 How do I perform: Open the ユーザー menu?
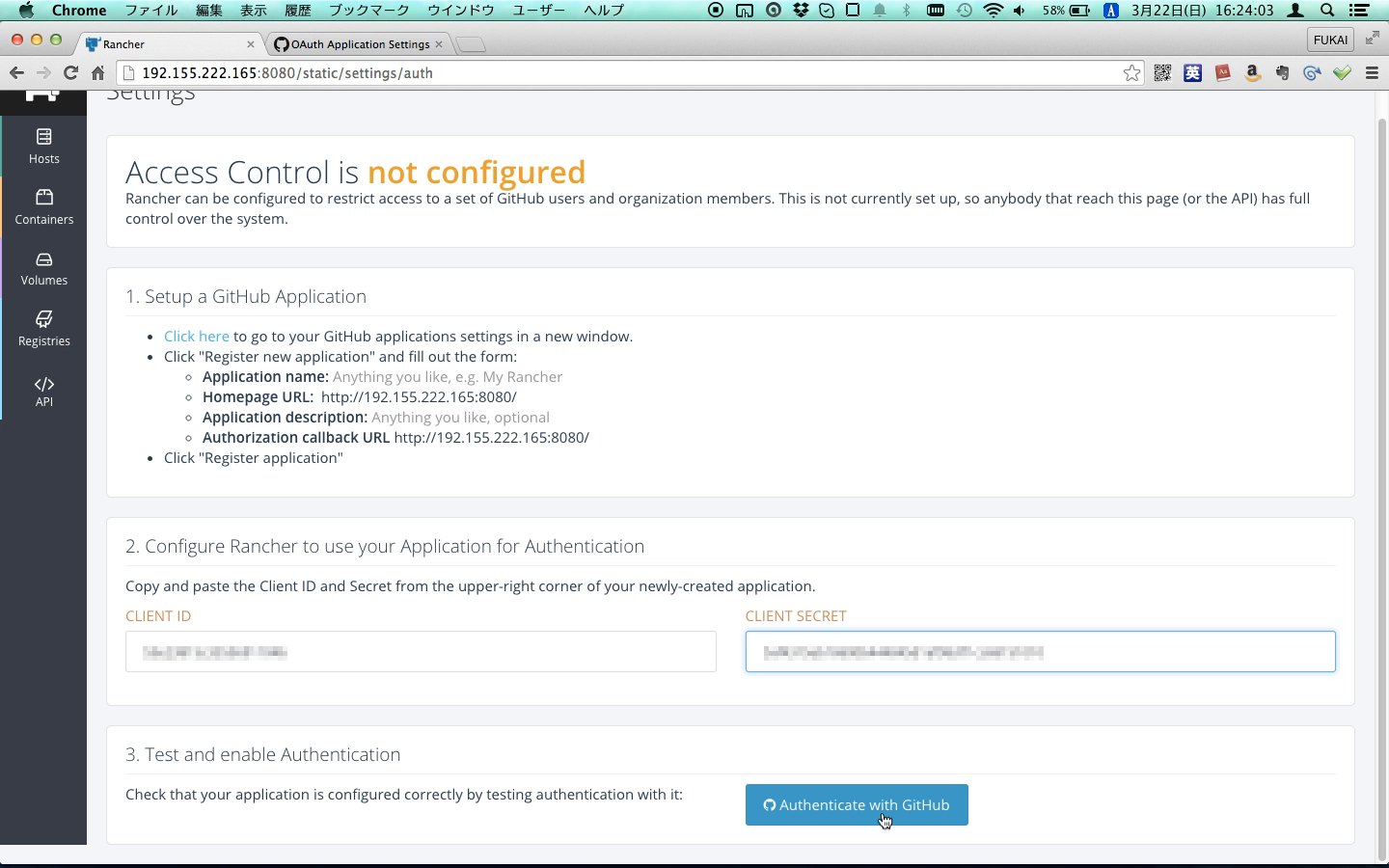(539, 11)
